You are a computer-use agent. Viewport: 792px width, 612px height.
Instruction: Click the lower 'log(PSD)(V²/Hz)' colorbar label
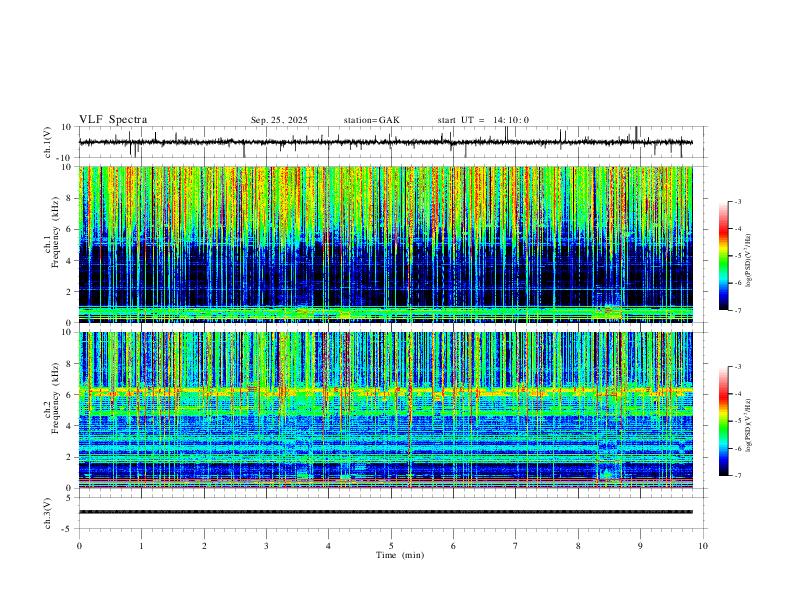[748, 426]
